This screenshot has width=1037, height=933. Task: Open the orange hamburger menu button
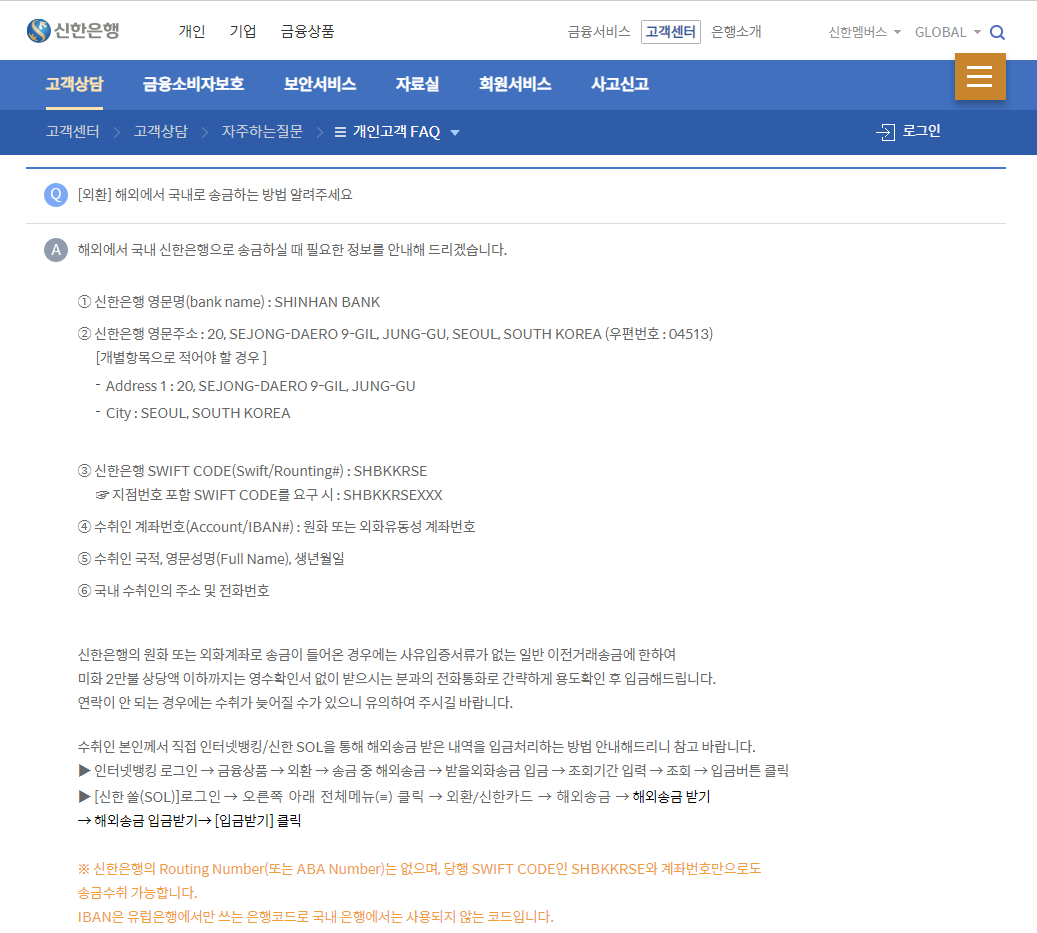click(x=980, y=77)
